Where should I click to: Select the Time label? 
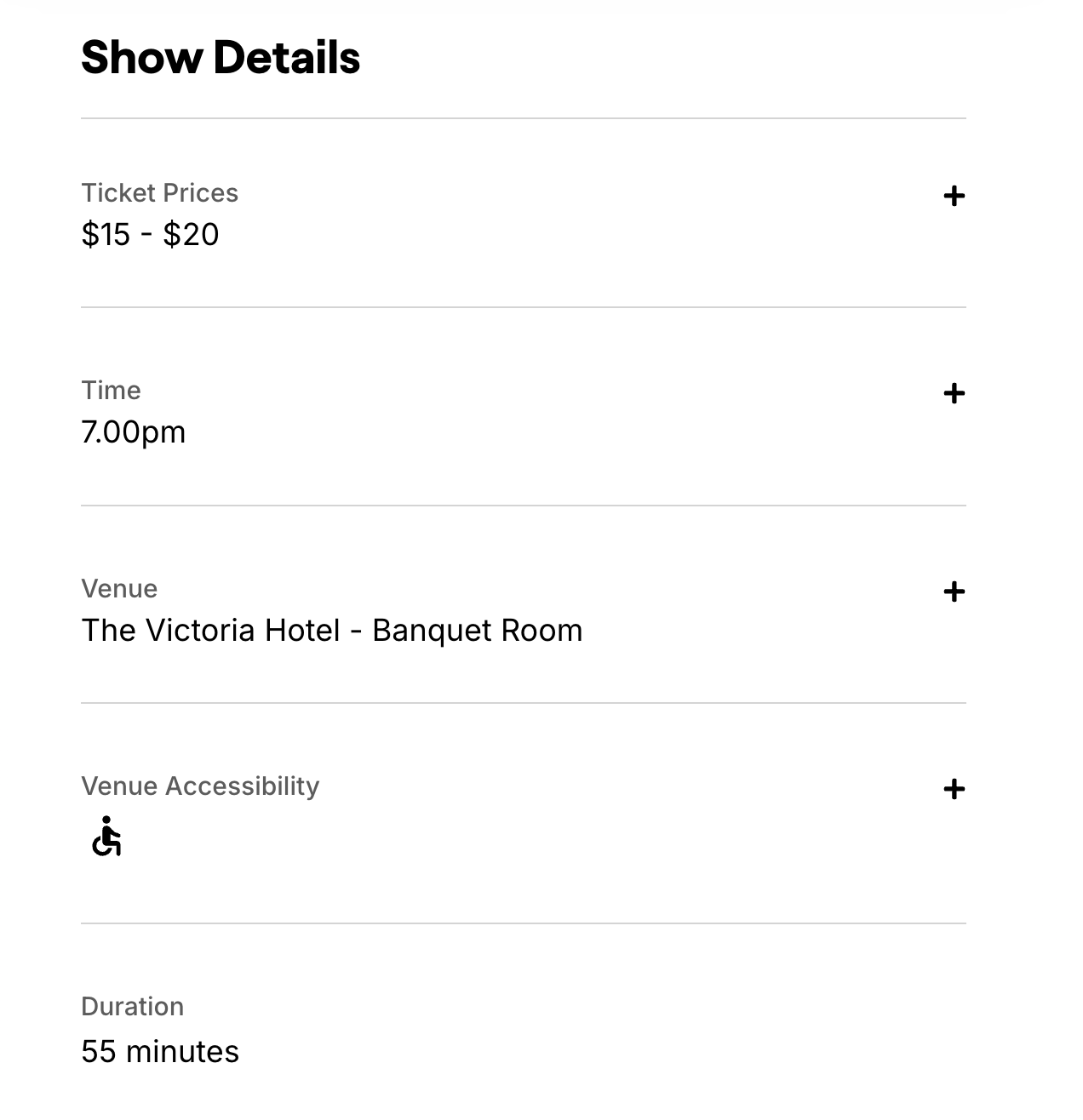111,391
